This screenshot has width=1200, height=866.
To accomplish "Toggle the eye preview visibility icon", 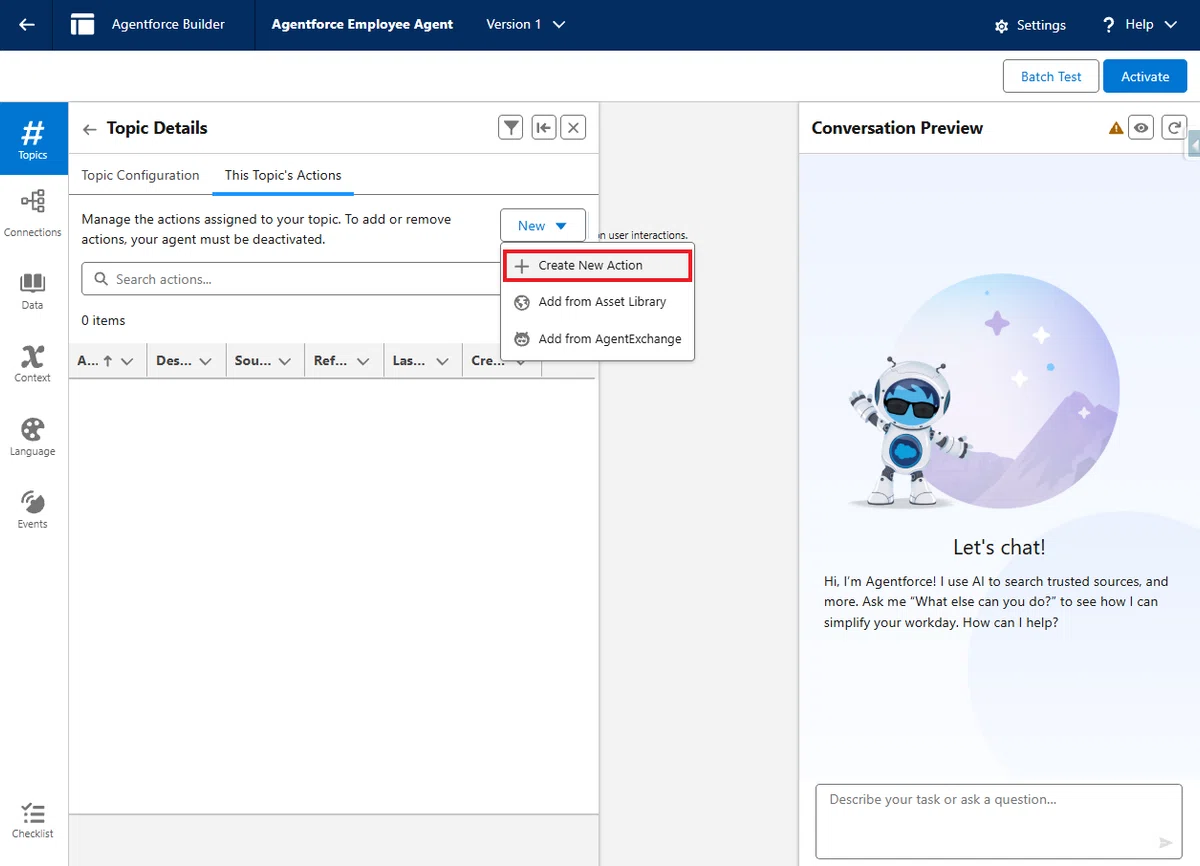I will (1141, 127).
